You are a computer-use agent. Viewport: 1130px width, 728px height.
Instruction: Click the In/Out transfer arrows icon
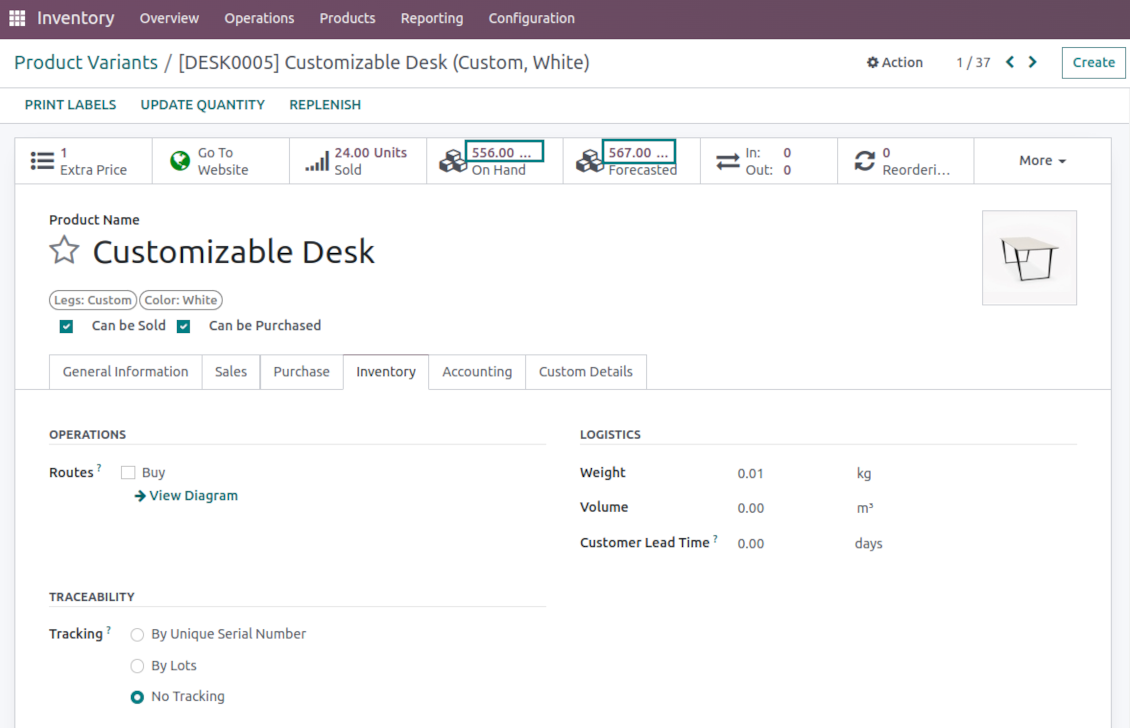coord(728,161)
